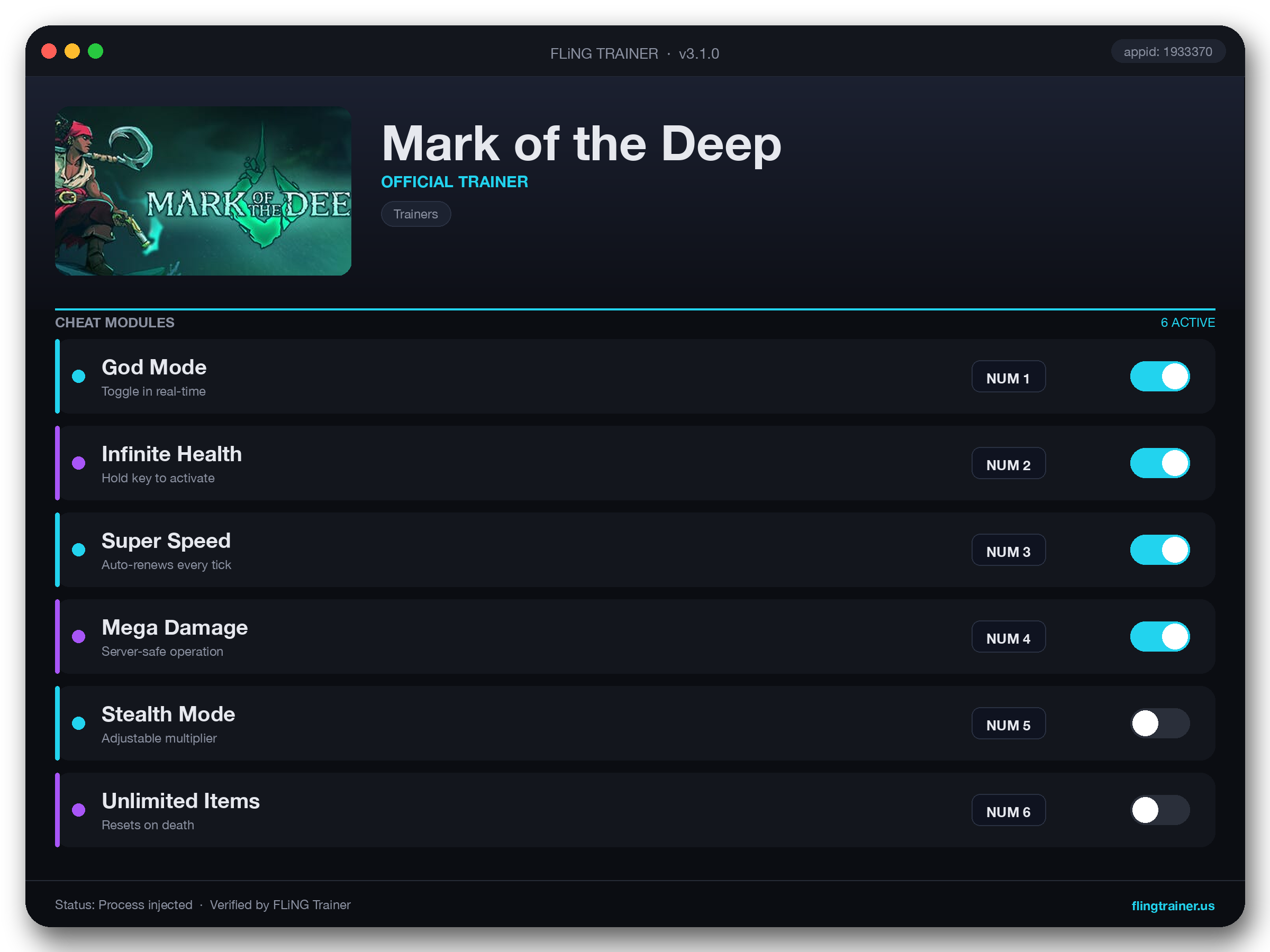Click the 'Adjustable multiplier' description
This screenshot has height=952, width=1270.
pos(159,738)
